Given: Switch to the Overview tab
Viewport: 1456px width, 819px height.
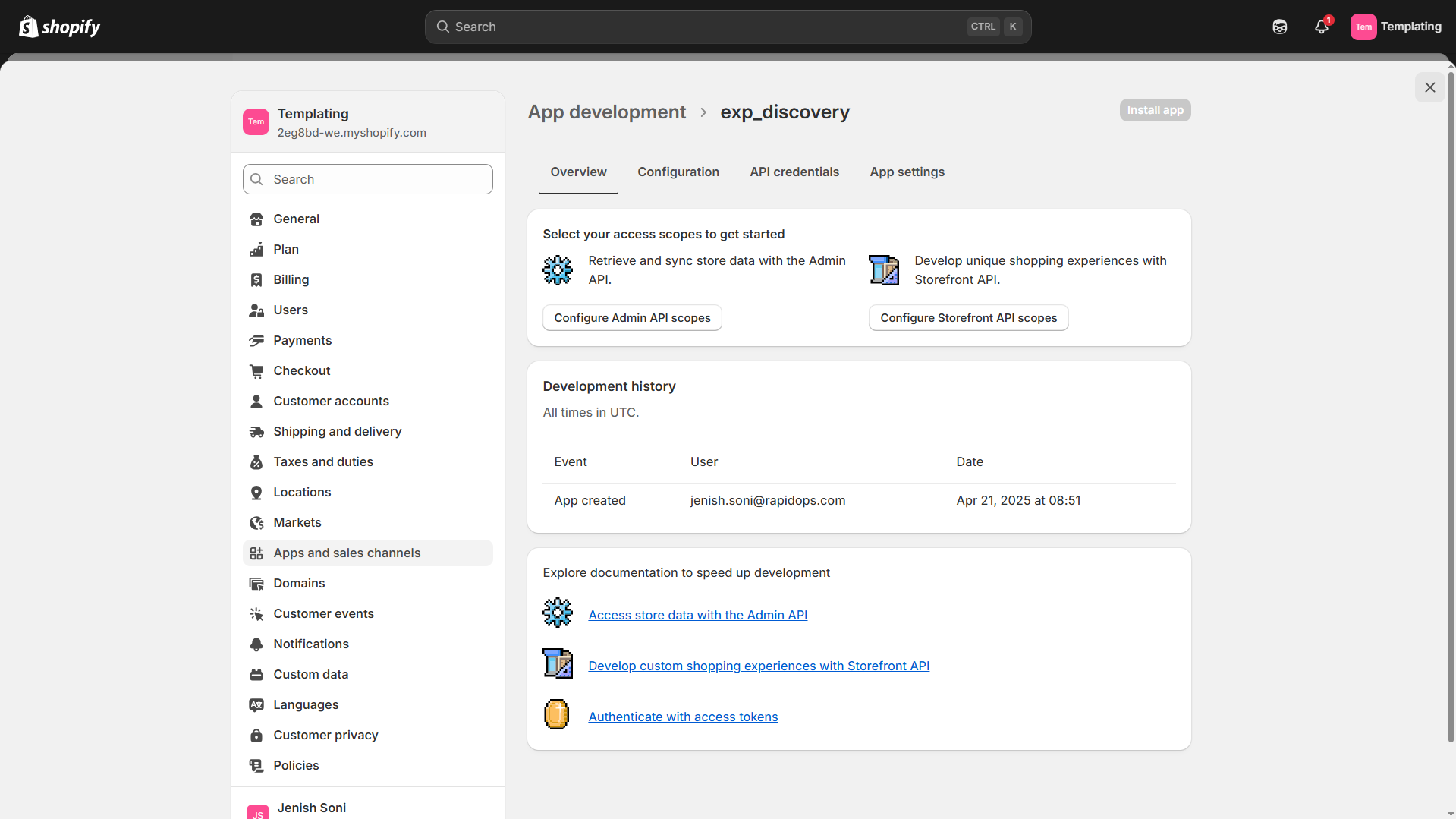Looking at the screenshot, I should coord(578,172).
